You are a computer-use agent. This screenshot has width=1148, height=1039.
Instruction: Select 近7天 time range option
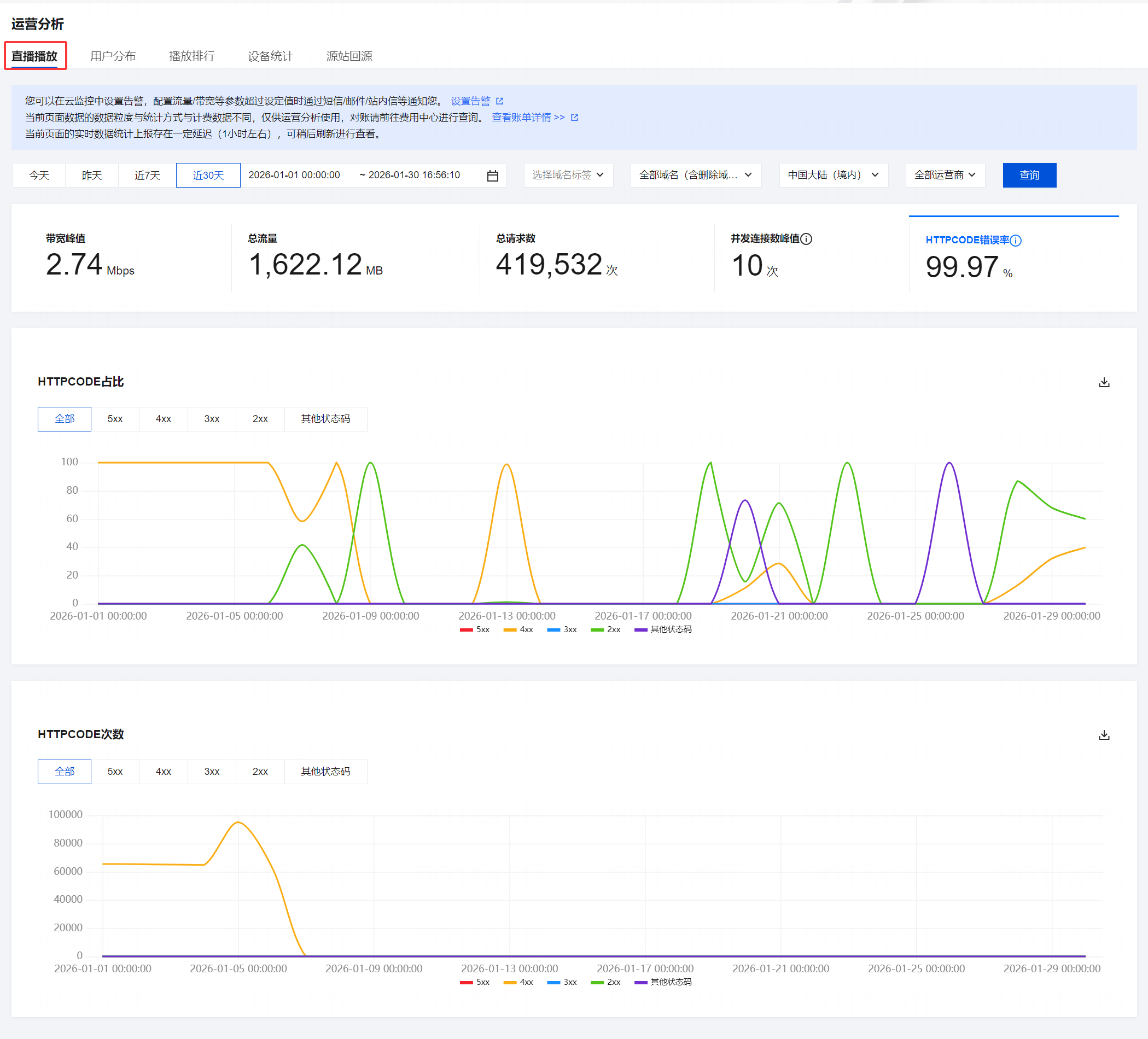click(x=147, y=176)
